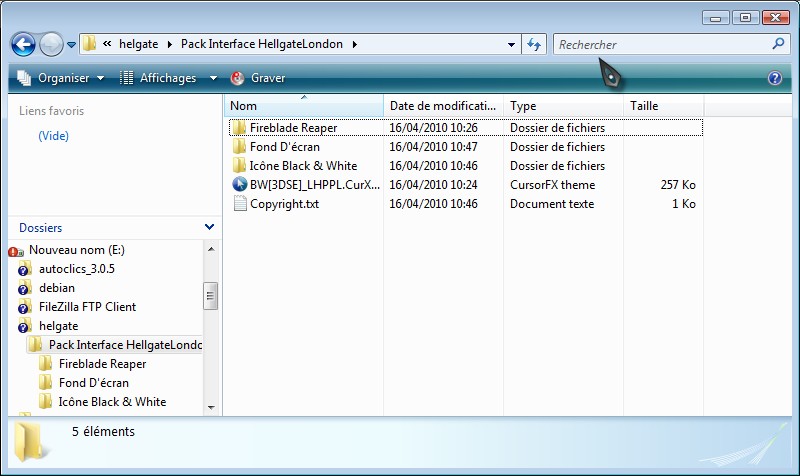Click the 257 Ko size cell

pos(678,185)
